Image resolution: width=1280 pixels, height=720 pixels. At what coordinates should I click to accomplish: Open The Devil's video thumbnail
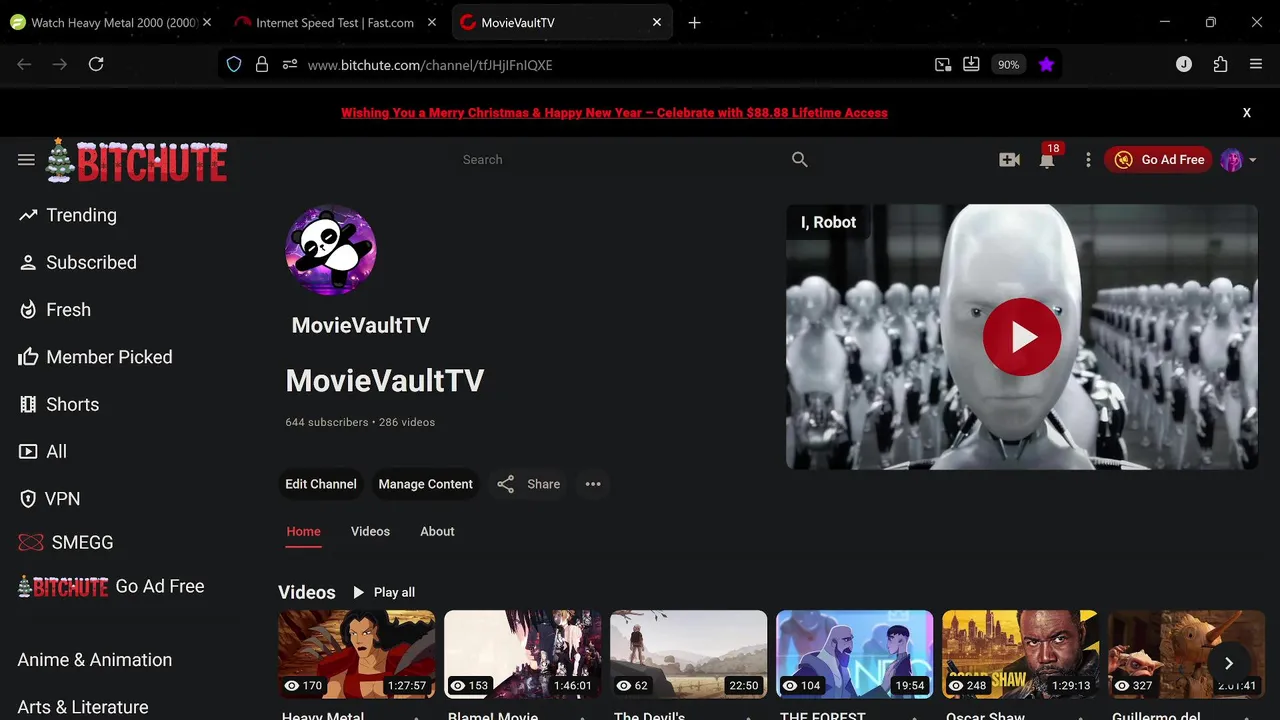(688, 654)
